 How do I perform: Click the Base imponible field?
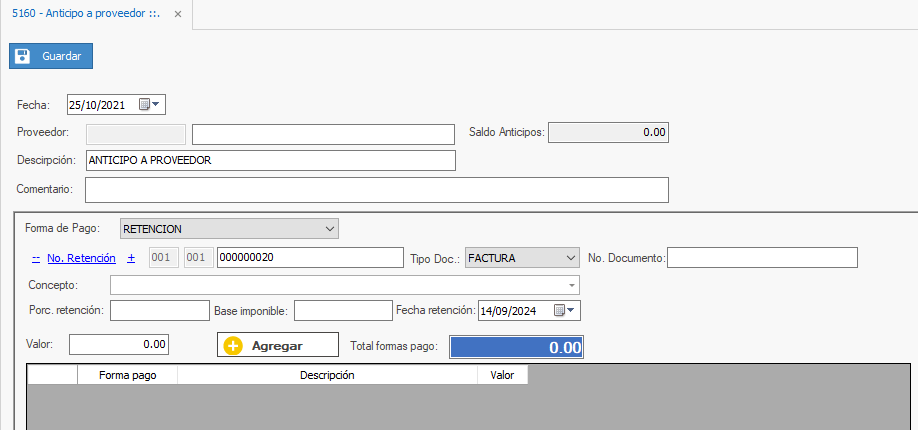tap(341, 311)
